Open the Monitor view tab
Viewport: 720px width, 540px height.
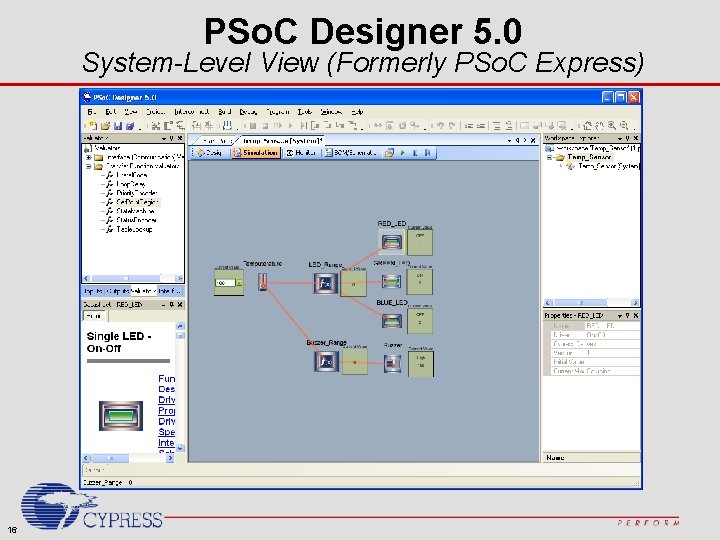coord(301,153)
